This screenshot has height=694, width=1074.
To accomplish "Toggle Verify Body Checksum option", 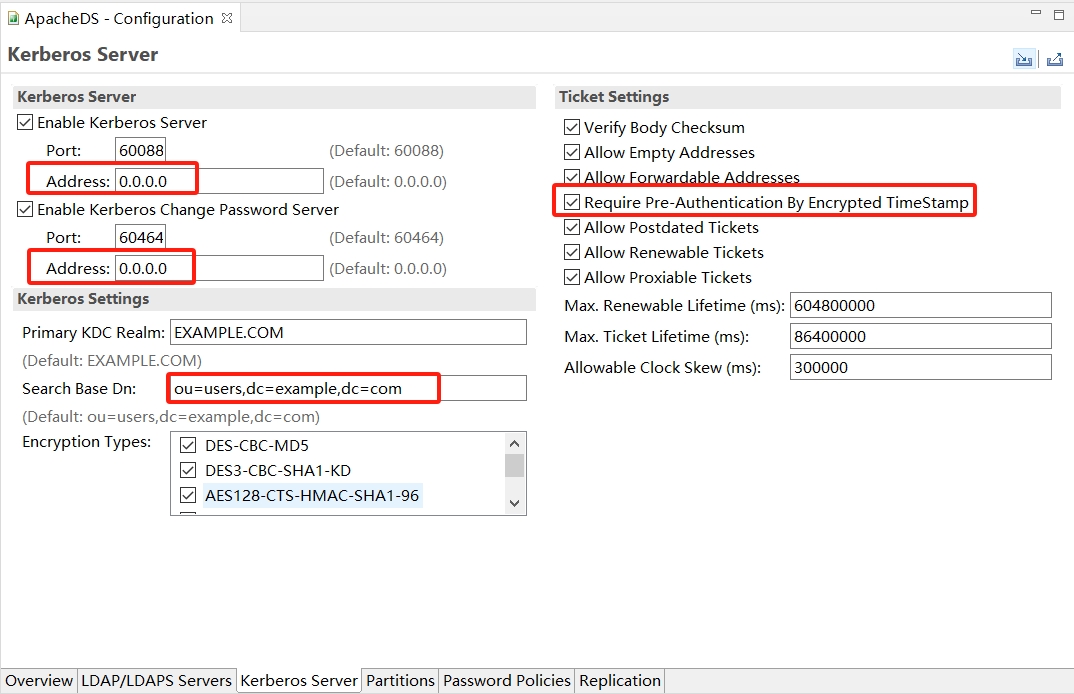I will 572,128.
